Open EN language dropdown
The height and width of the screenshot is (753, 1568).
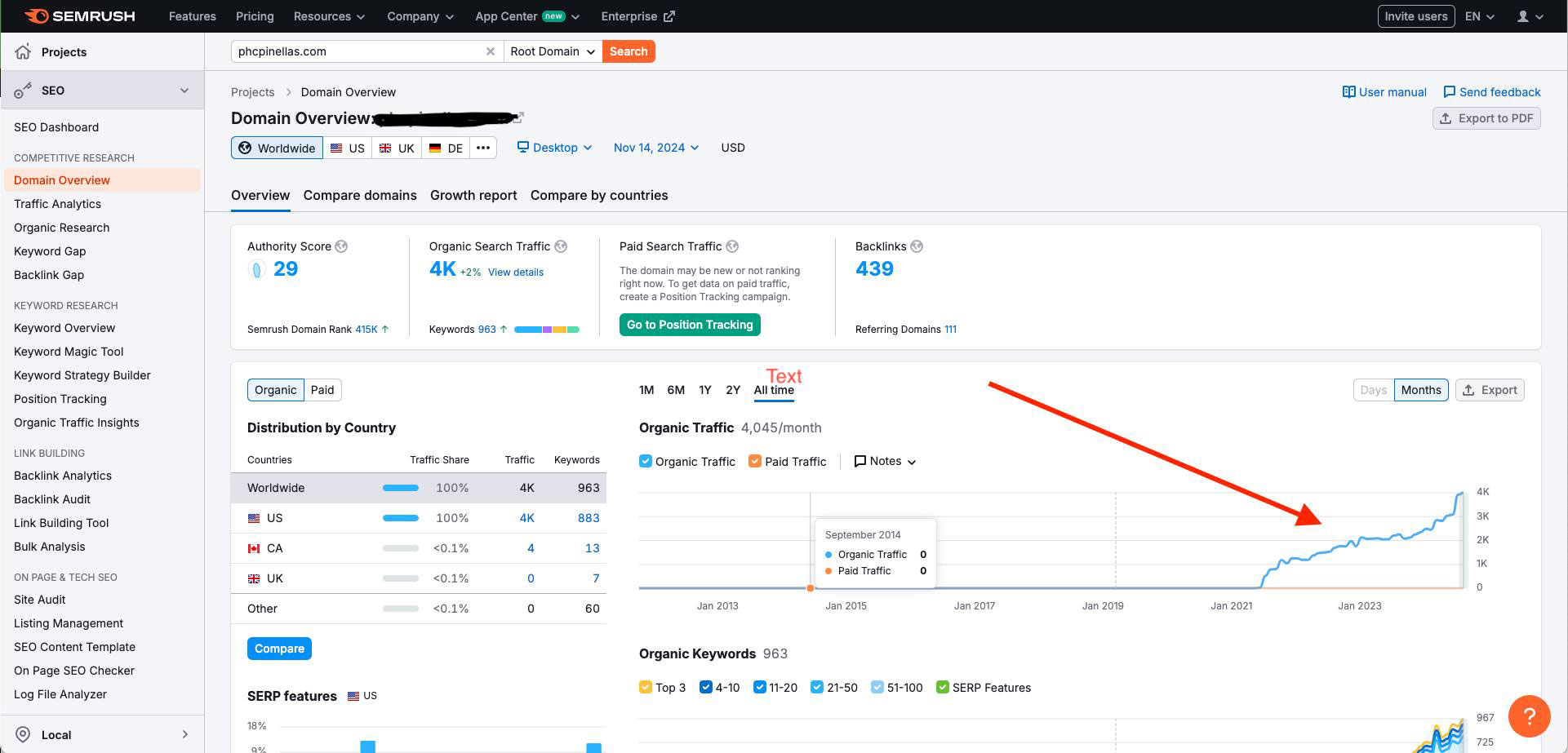click(x=1480, y=16)
